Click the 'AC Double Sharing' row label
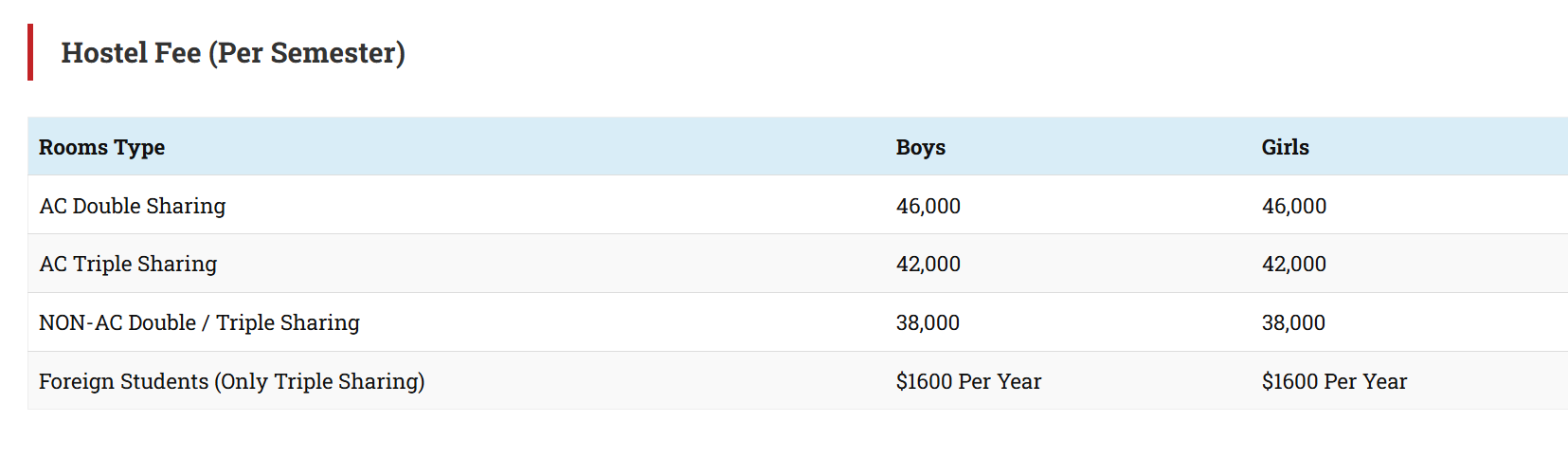 click(x=132, y=206)
